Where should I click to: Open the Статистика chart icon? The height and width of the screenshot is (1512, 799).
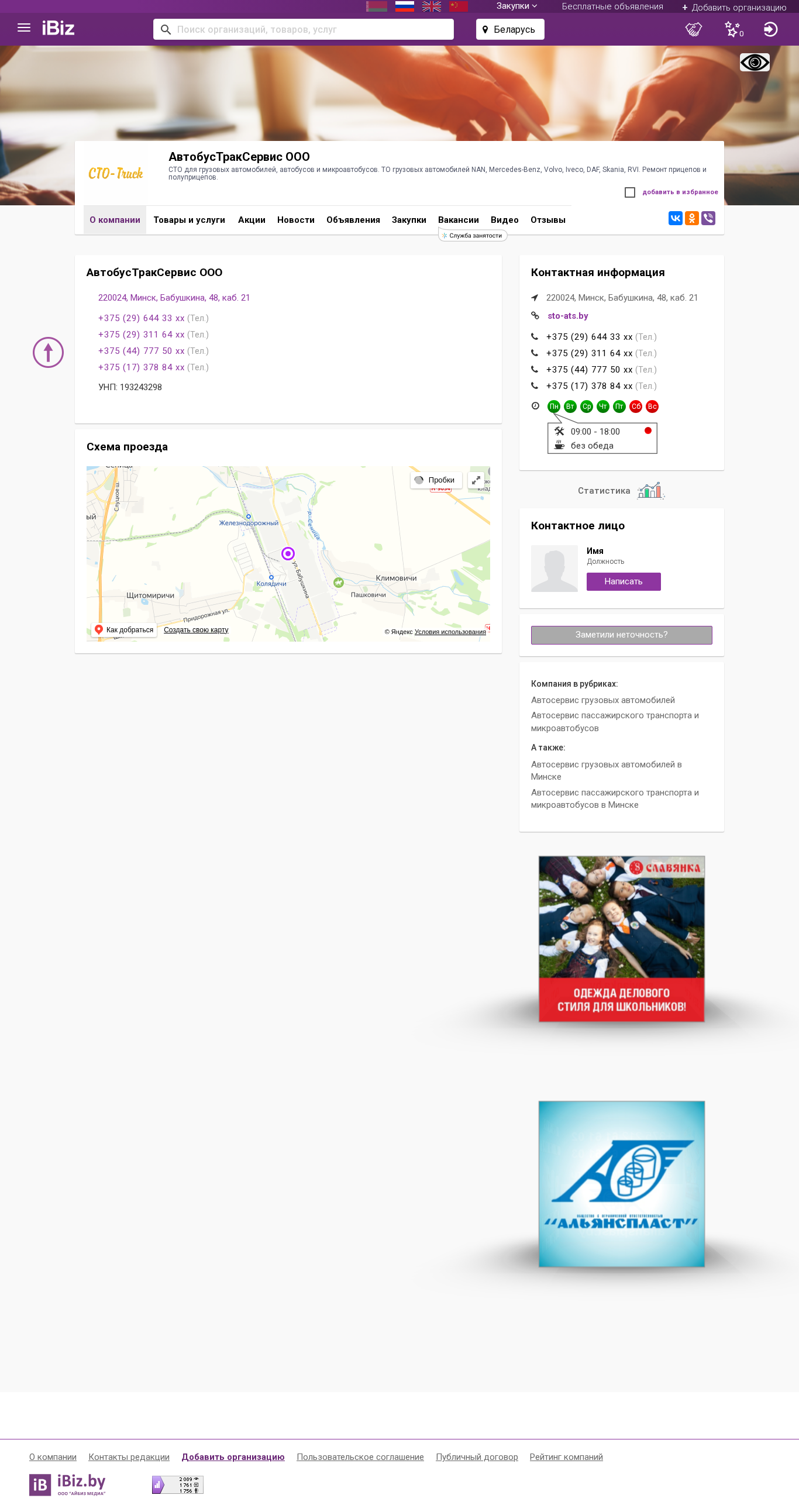click(650, 491)
